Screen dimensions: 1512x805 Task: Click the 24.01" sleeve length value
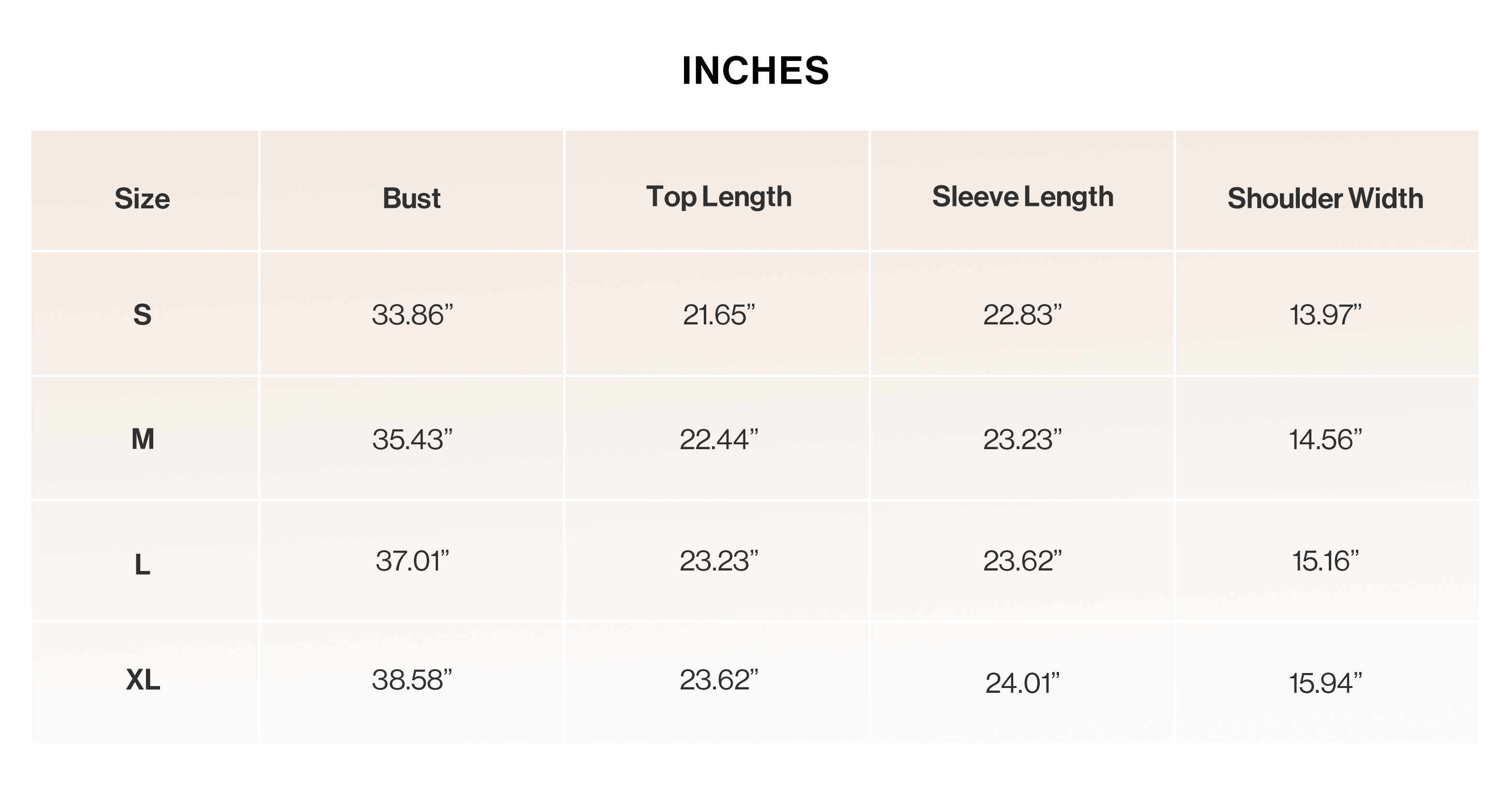point(1022,683)
